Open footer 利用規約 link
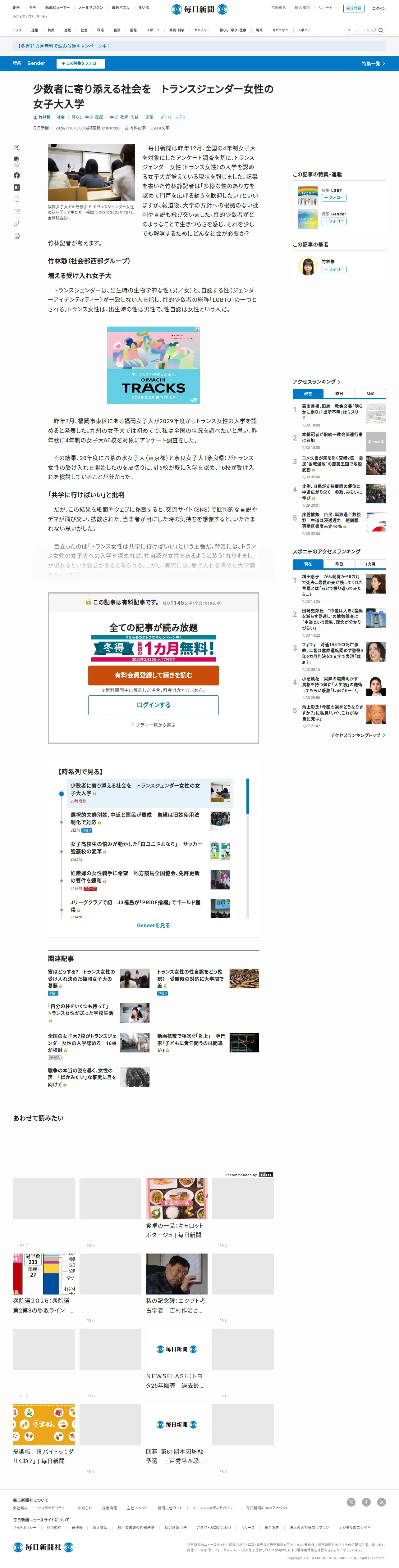The width and height of the screenshot is (399, 1568). [54, 1527]
